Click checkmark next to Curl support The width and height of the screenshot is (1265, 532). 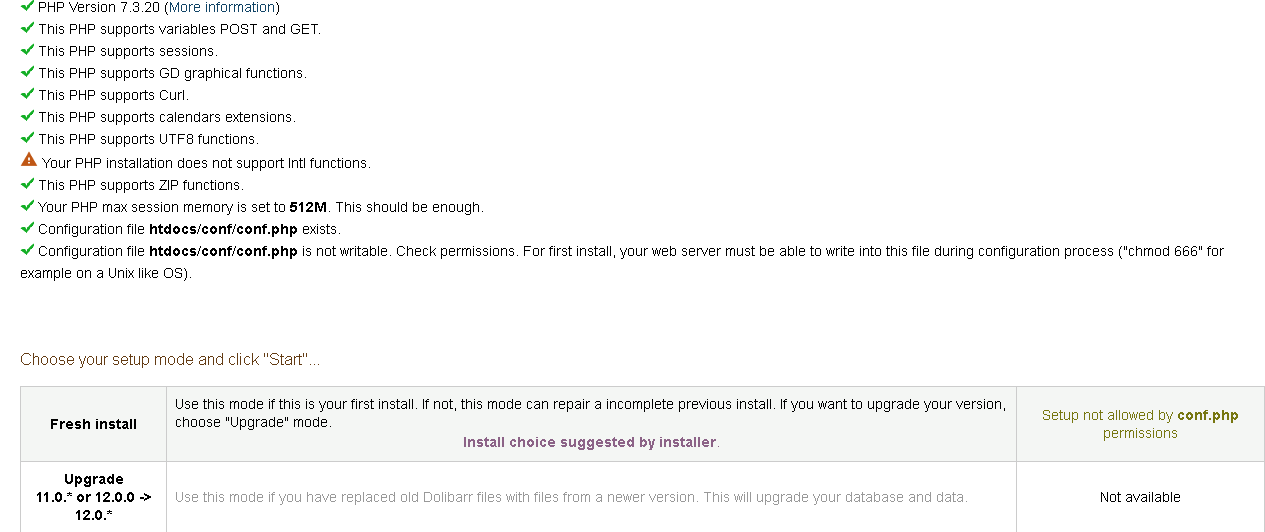[27, 94]
